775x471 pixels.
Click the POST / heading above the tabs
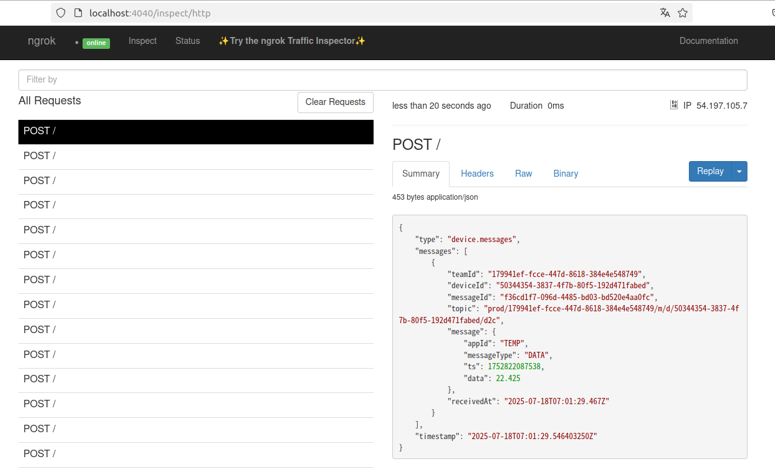tap(416, 145)
